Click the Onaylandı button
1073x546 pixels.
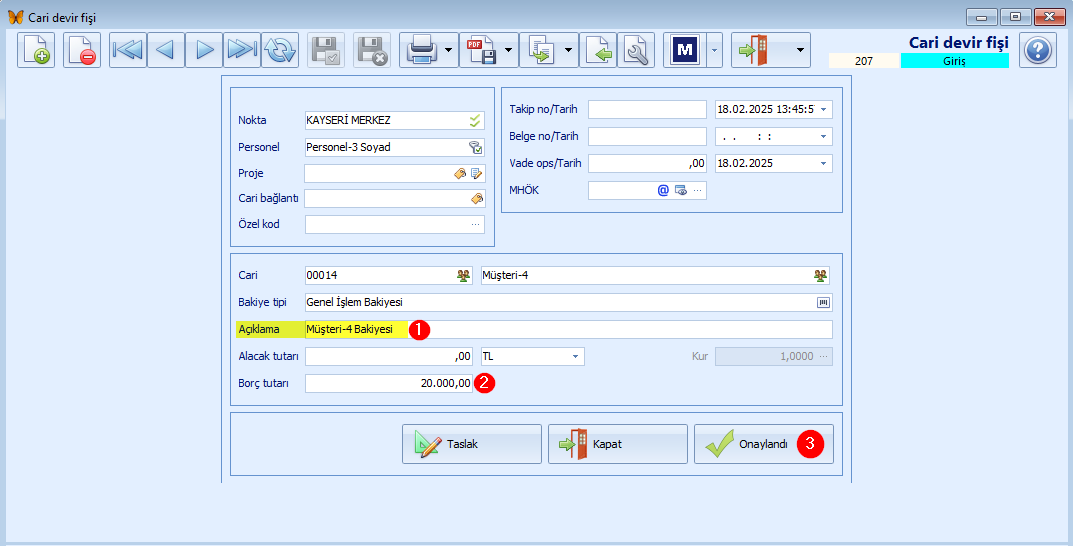(x=763, y=444)
